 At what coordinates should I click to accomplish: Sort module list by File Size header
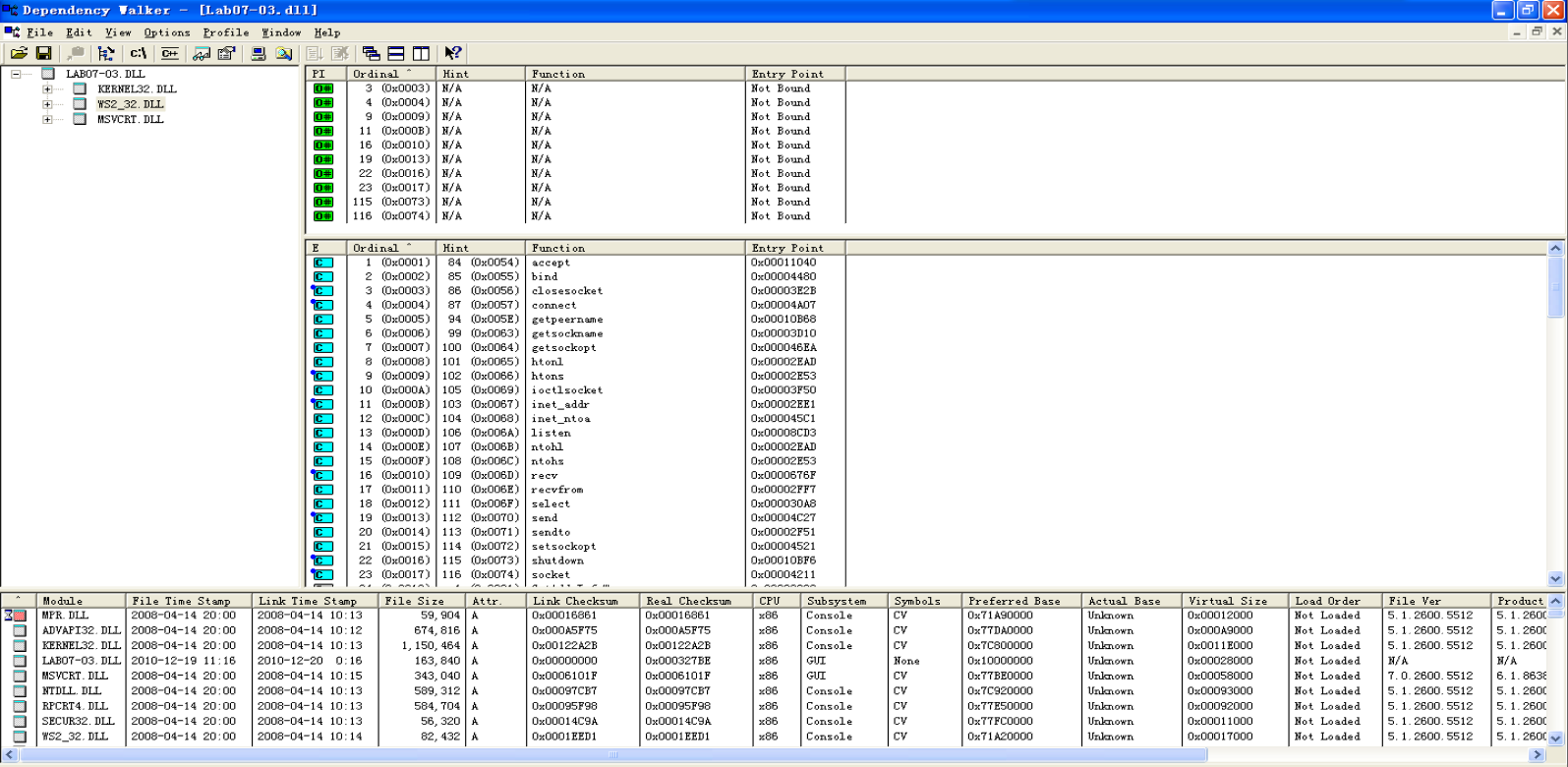coord(422,601)
